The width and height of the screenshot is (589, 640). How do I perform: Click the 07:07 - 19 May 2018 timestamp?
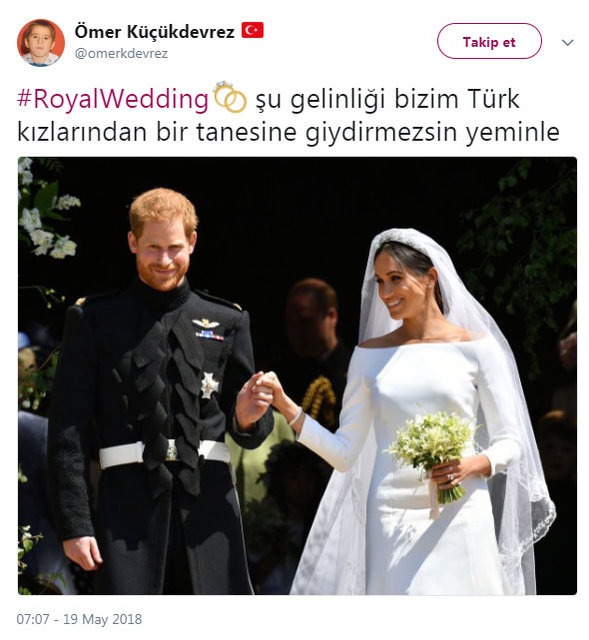click(x=79, y=619)
